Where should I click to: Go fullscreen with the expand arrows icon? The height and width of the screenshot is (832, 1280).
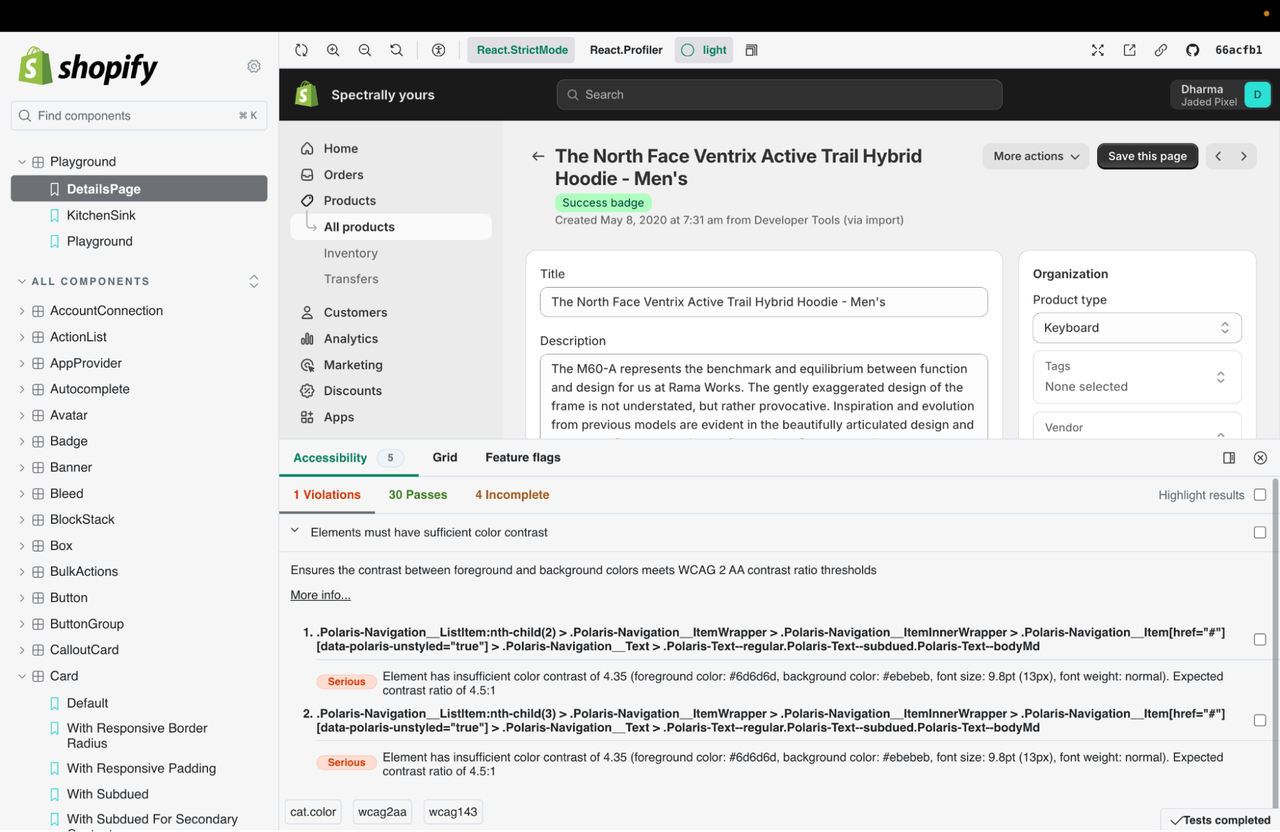click(x=1097, y=49)
